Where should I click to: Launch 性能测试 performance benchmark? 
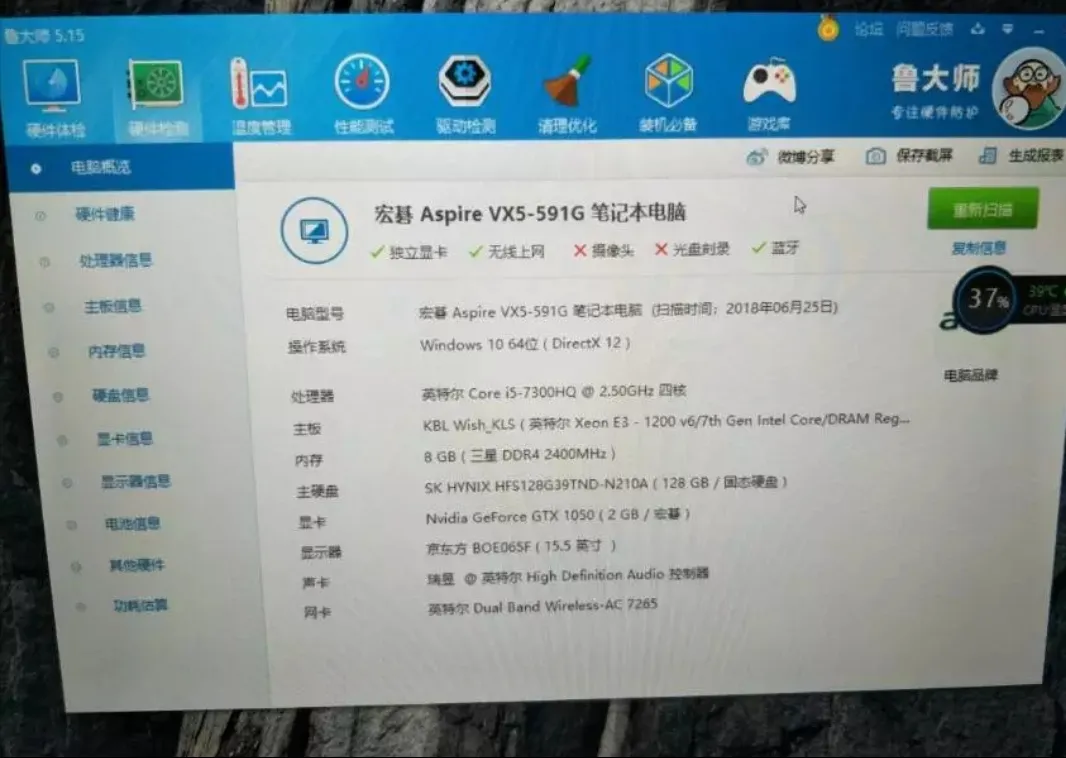pos(363,94)
